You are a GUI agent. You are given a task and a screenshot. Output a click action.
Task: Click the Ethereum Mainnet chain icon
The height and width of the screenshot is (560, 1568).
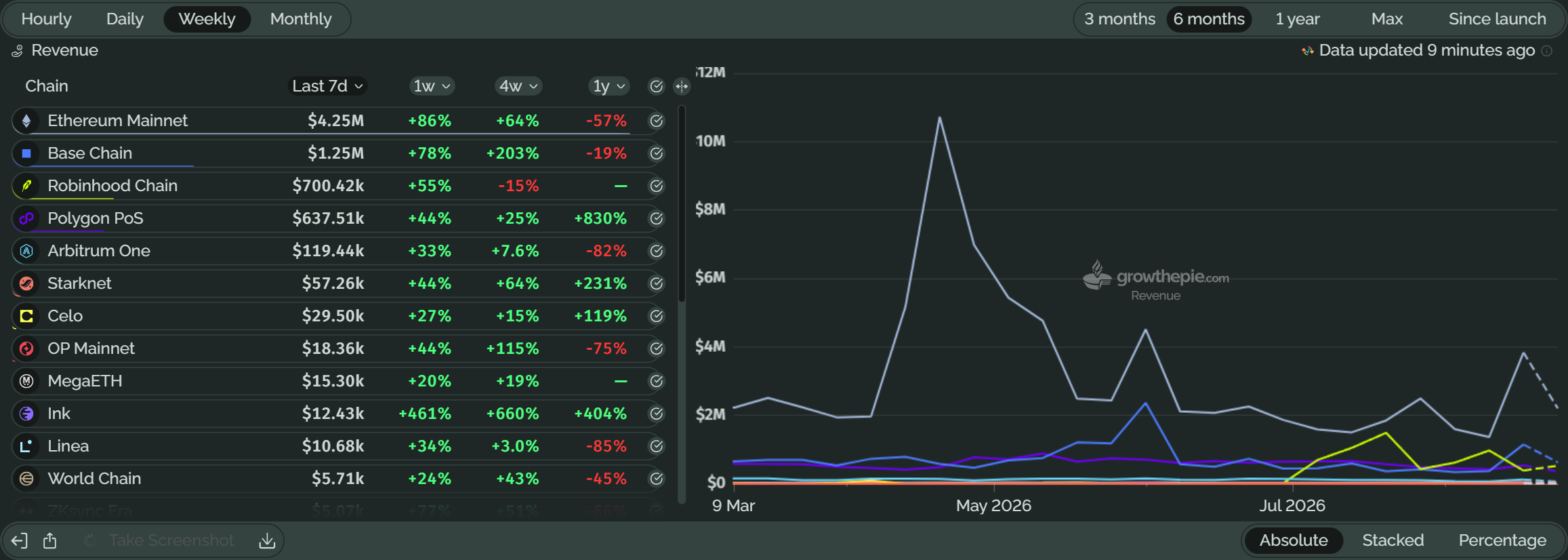coord(26,121)
